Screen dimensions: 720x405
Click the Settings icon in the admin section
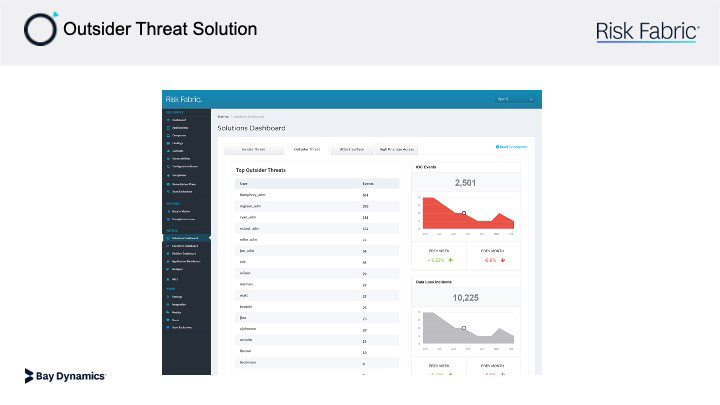coord(169,297)
